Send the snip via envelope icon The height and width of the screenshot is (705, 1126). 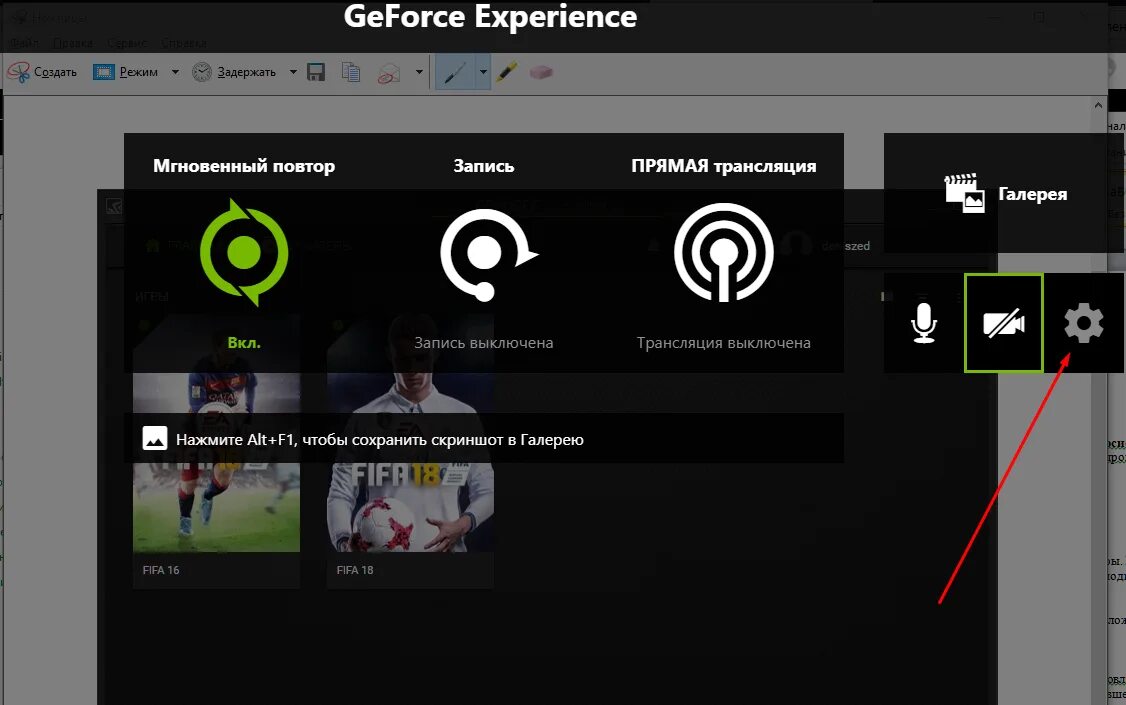click(388, 73)
